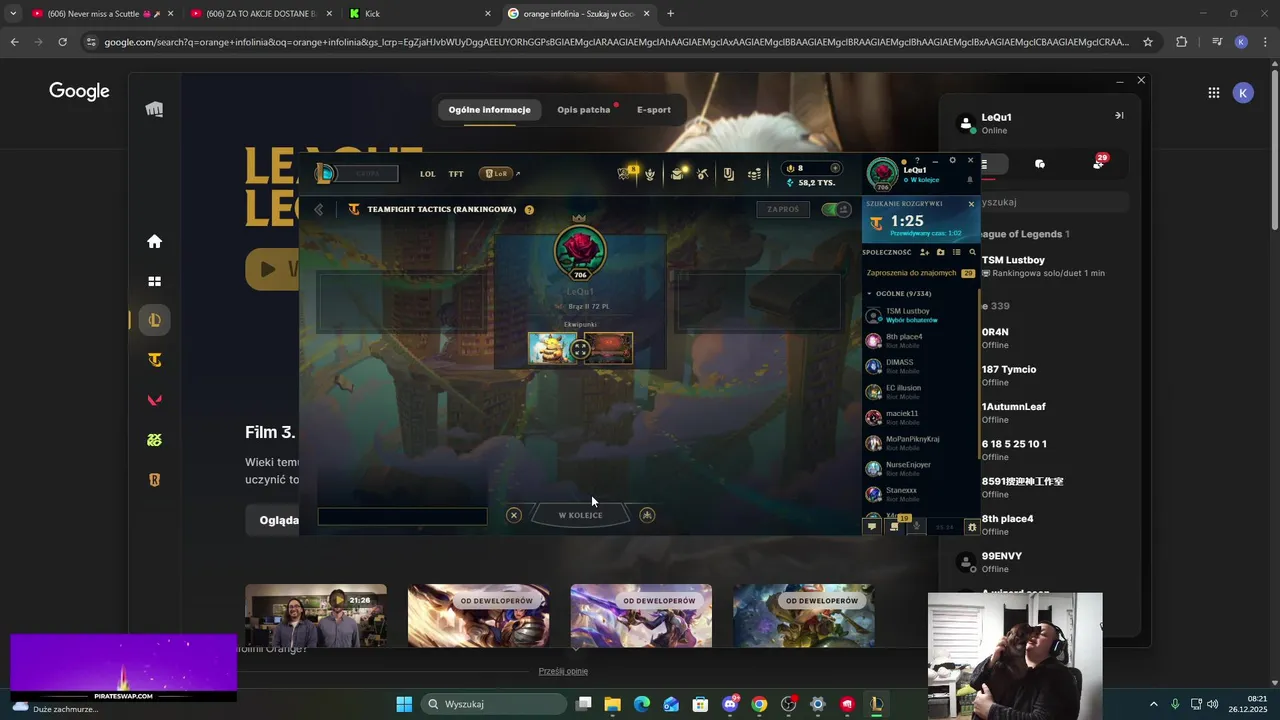1280x720 pixels.
Task: Change friends list view options icon
Action: [x=956, y=252]
